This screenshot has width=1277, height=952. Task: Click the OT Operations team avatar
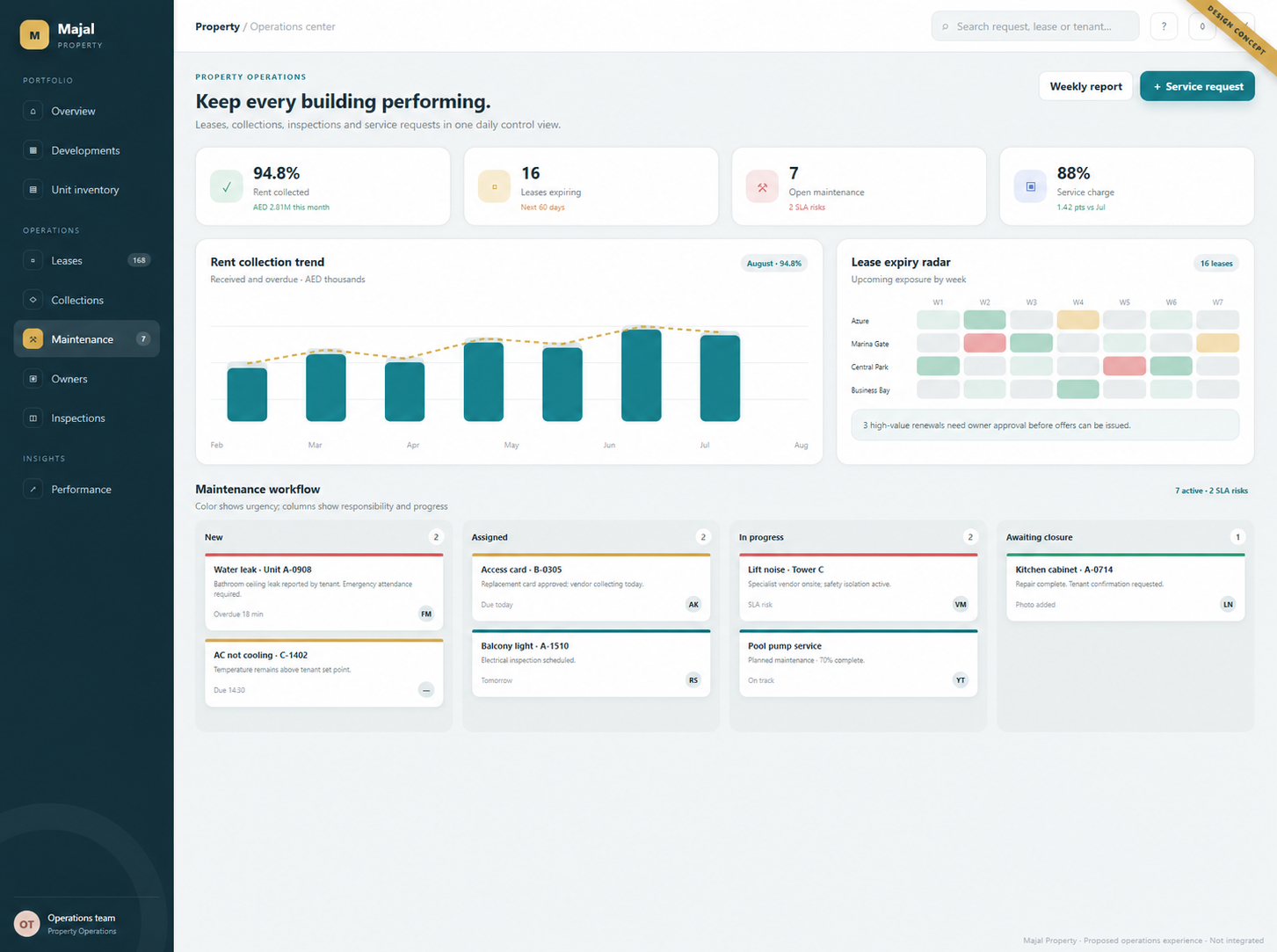click(27, 924)
